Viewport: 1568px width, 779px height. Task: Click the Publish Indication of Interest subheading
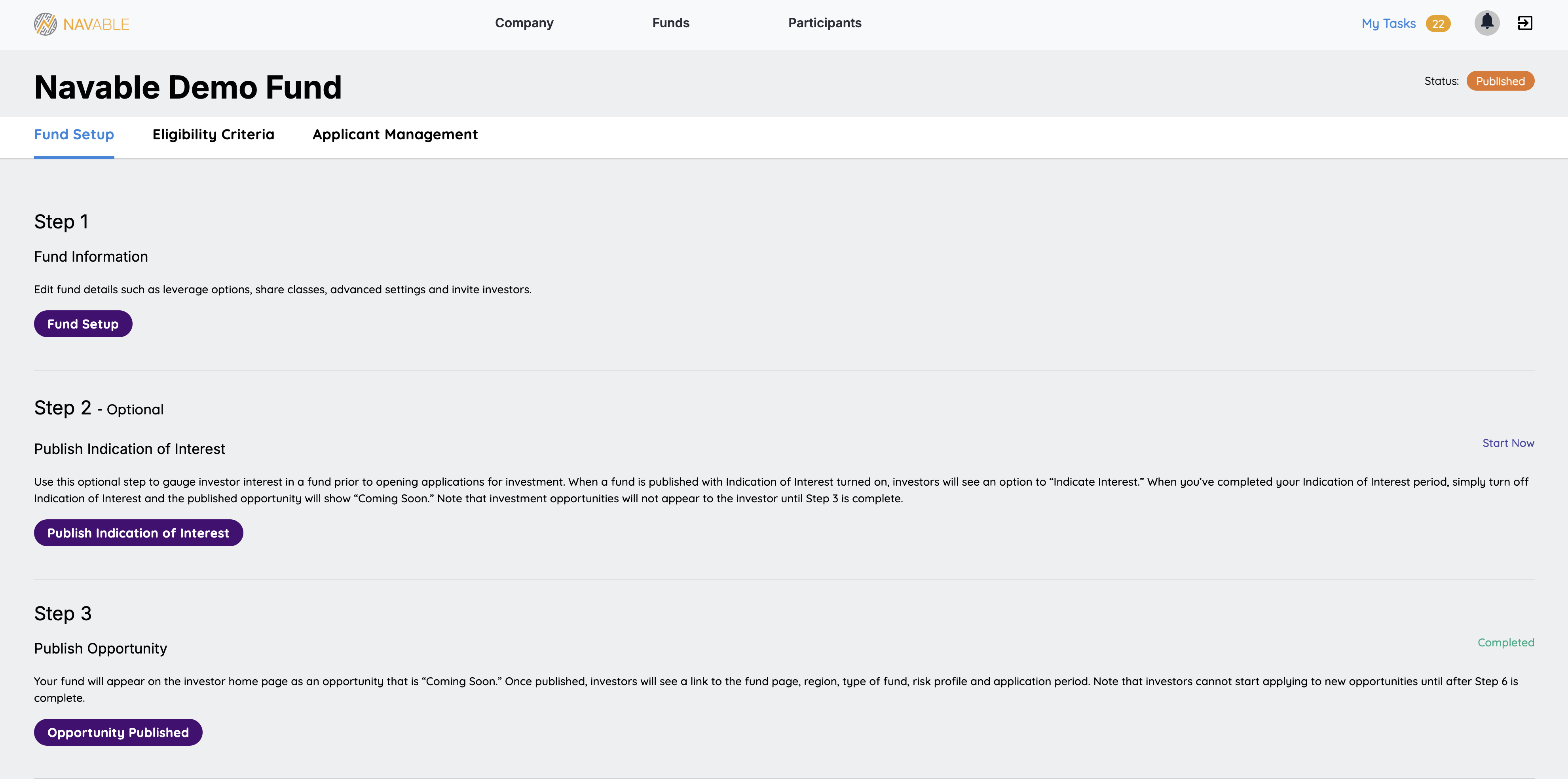(129, 449)
